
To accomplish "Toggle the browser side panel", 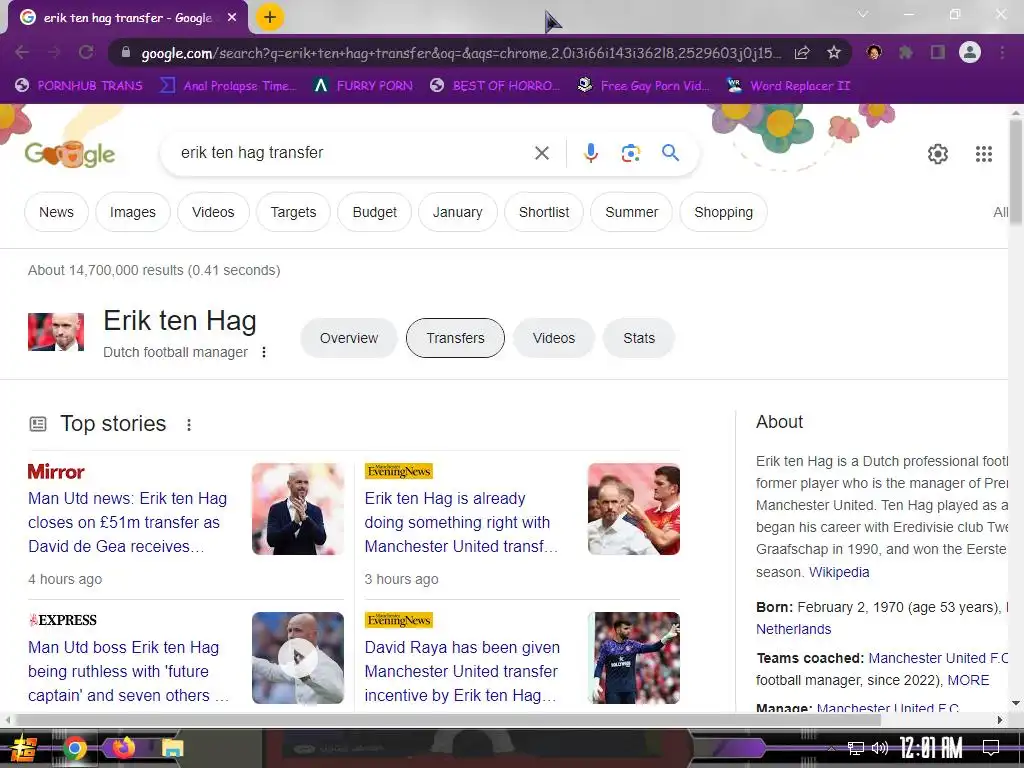I will click(x=938, y=52).
